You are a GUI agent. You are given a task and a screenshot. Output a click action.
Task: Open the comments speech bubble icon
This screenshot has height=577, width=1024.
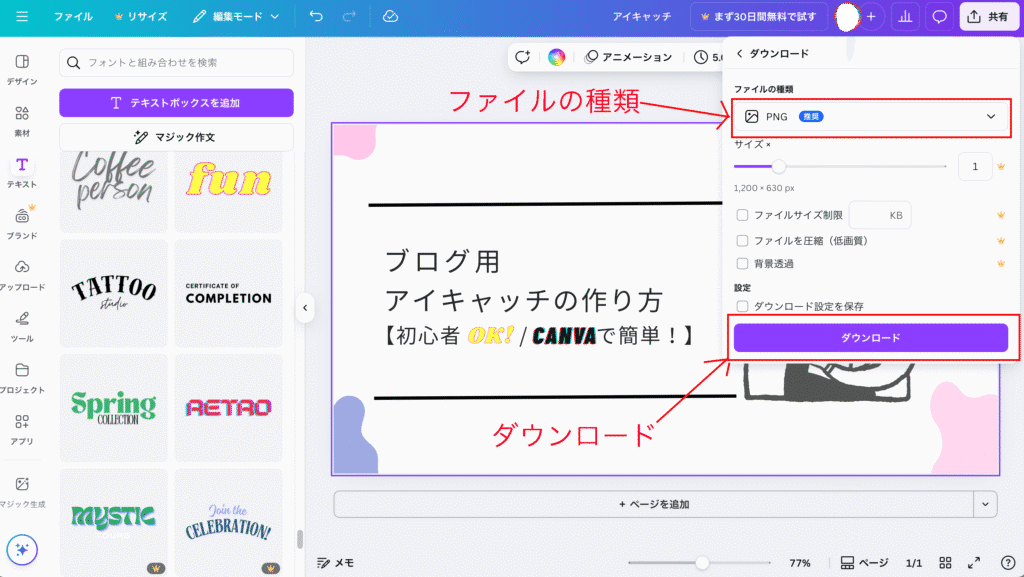pyautogui.click(x=939, y=16)
